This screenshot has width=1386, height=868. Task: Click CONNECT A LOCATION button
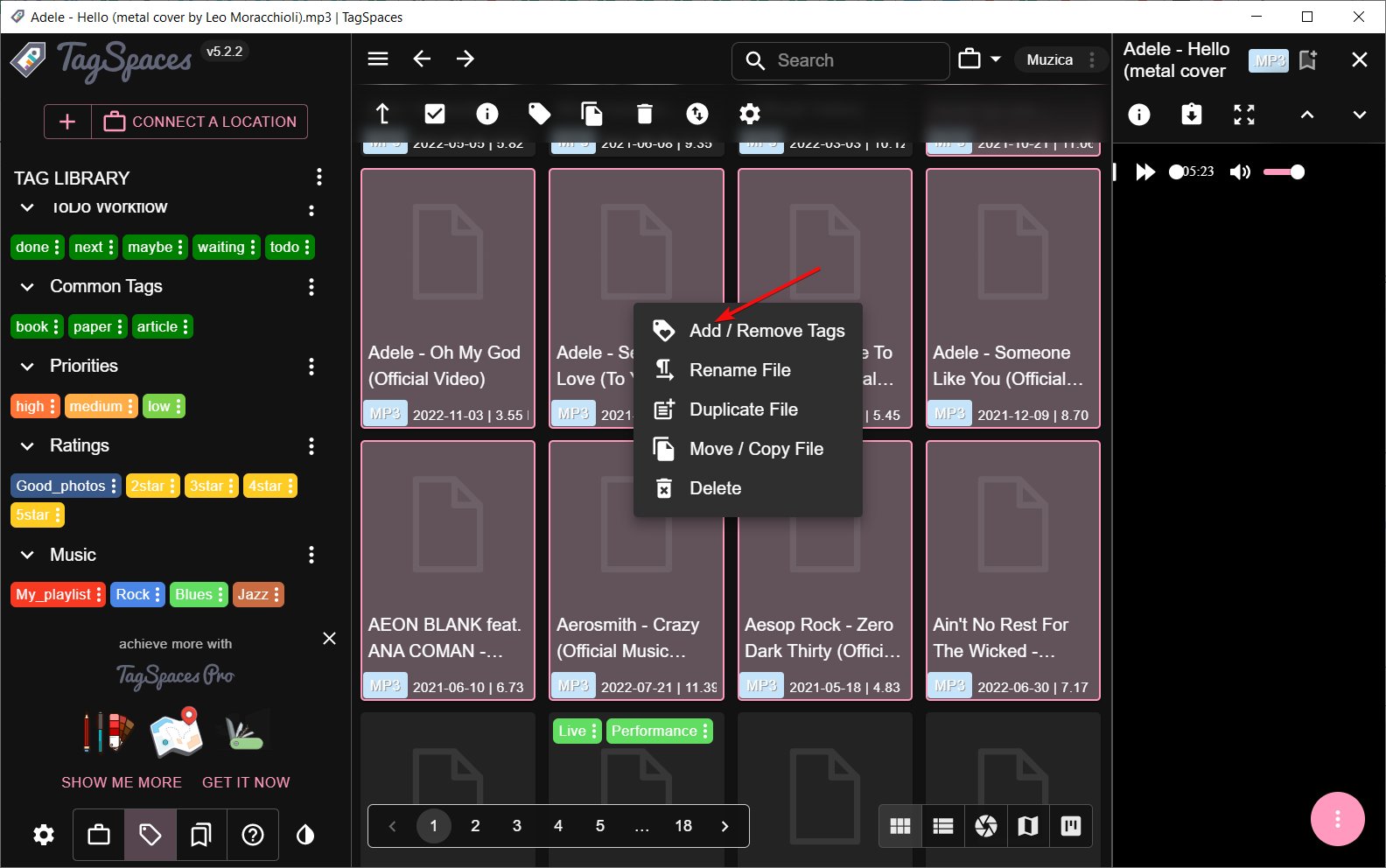(x=200, y=122)
